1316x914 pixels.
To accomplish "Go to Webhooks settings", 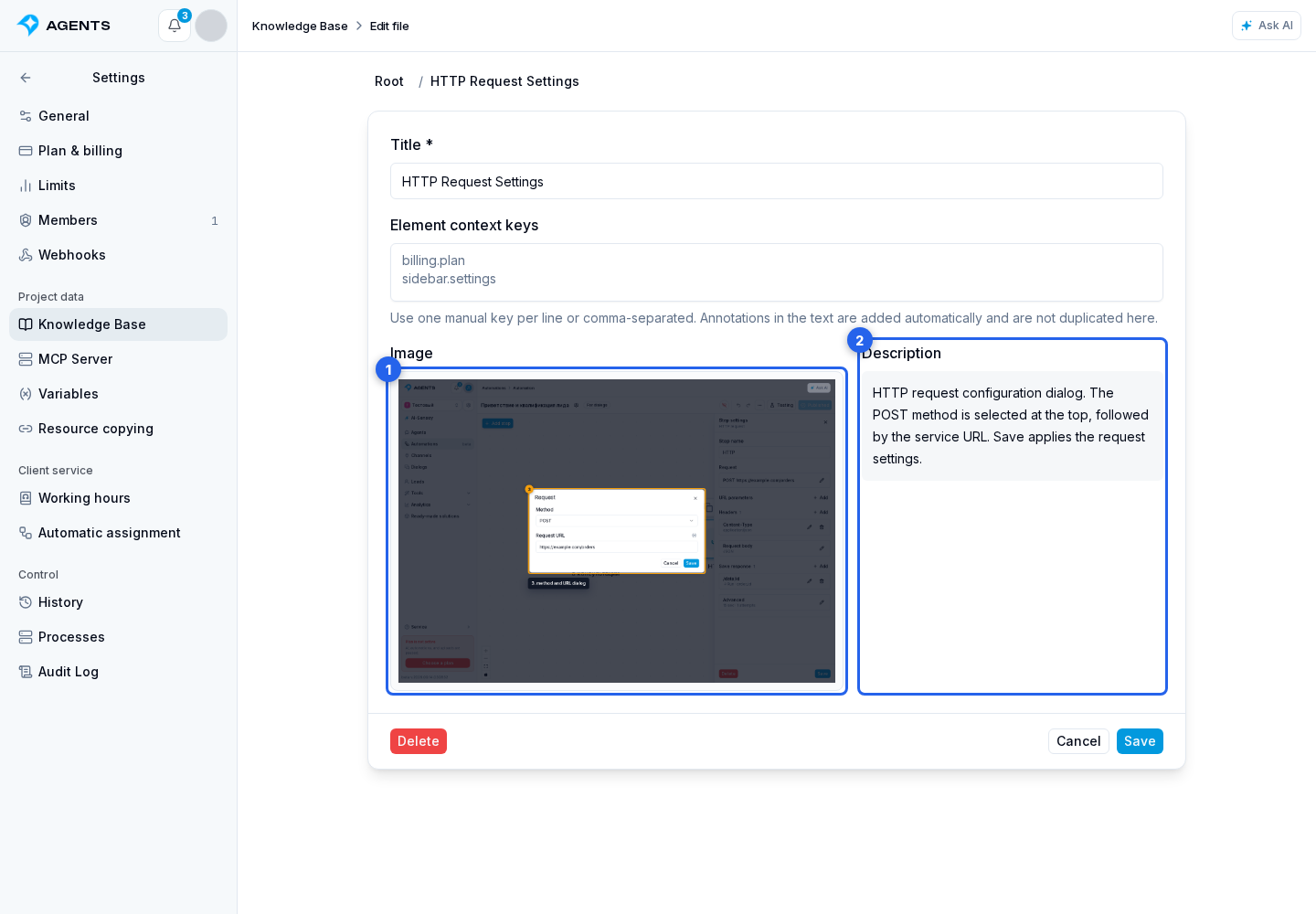I will [119, 255].
